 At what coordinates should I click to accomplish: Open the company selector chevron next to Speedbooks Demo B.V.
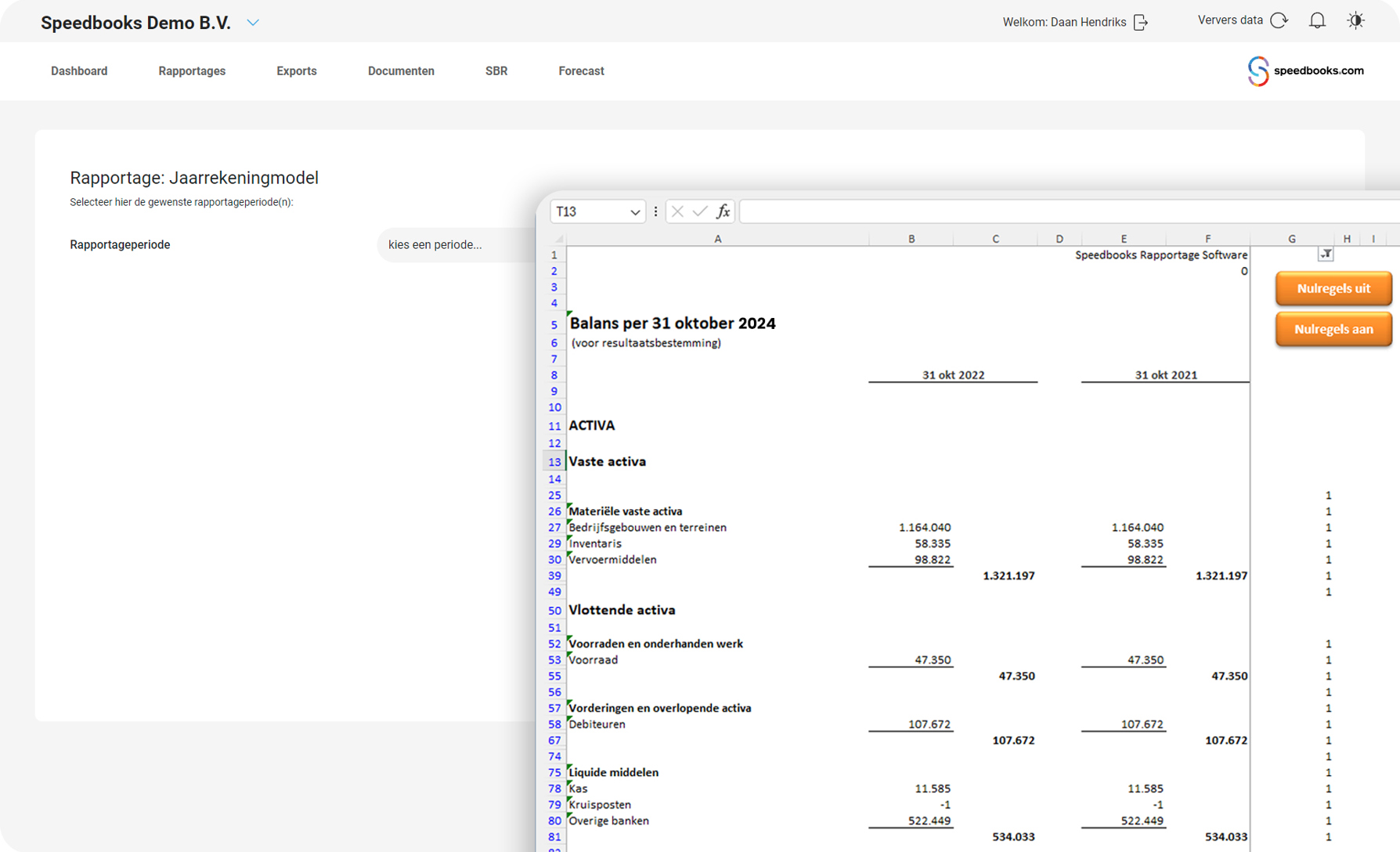coord(253,23)
